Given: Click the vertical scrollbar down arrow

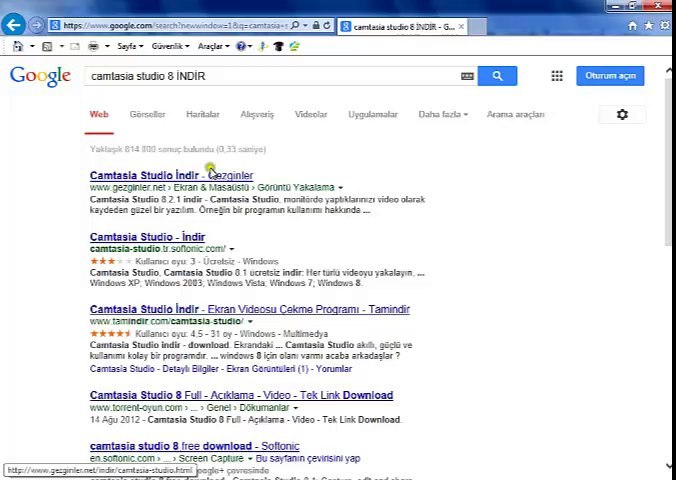Looking at the screenshot, I should pos(670,466).
